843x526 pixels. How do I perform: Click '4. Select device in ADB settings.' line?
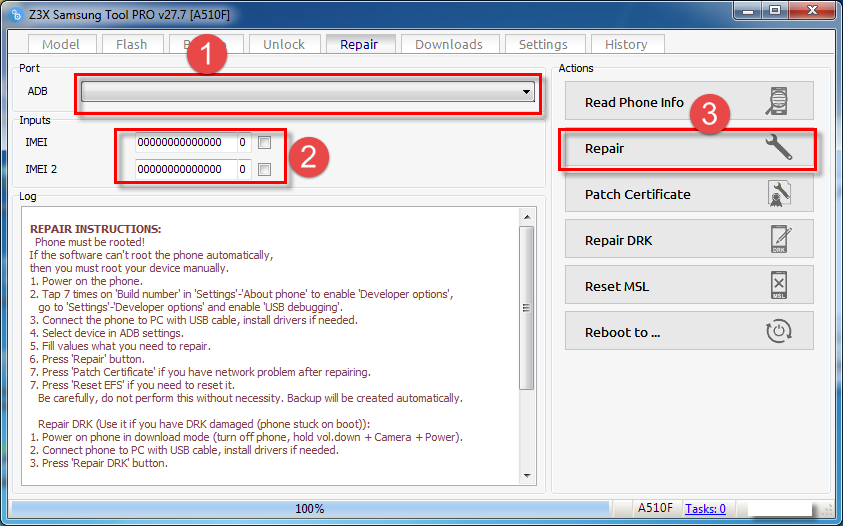[x=107, y=333]
